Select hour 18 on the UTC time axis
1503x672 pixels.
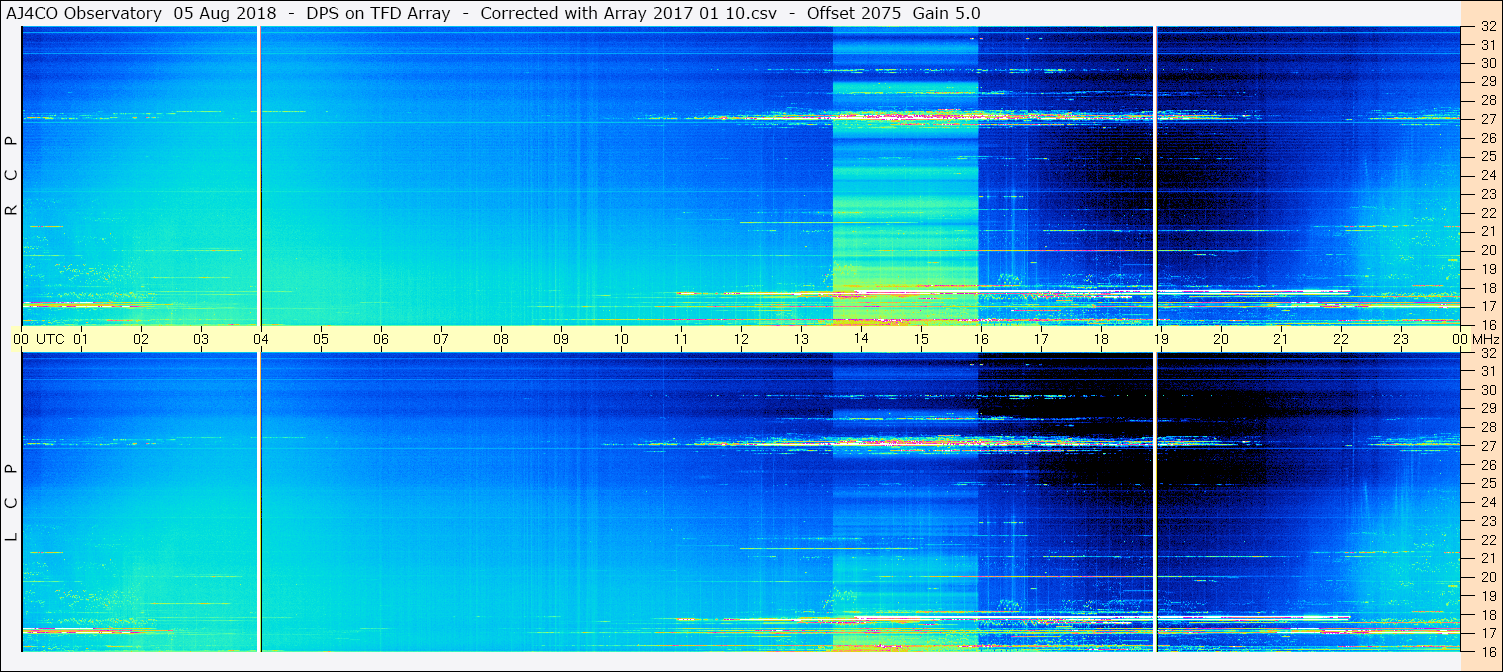(x=1101, y=339)
